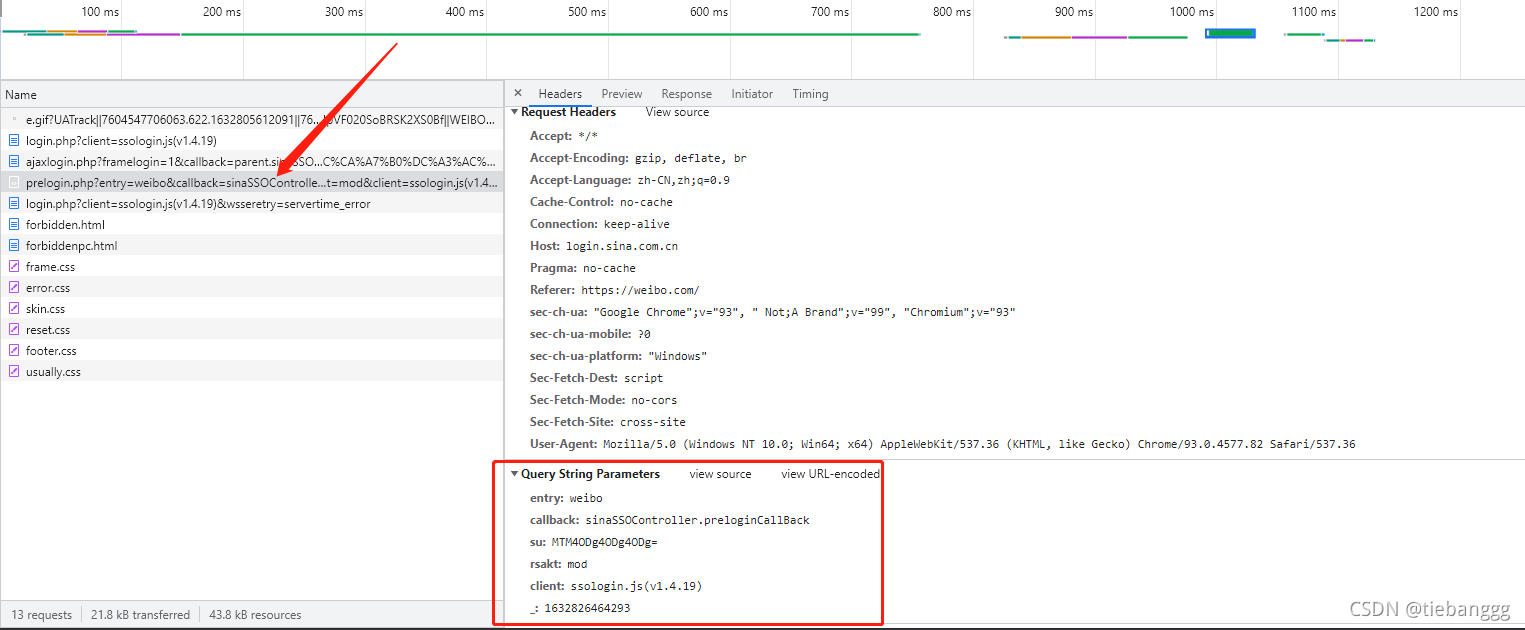Click the 500 ms timeline marker

coord(587,12)
